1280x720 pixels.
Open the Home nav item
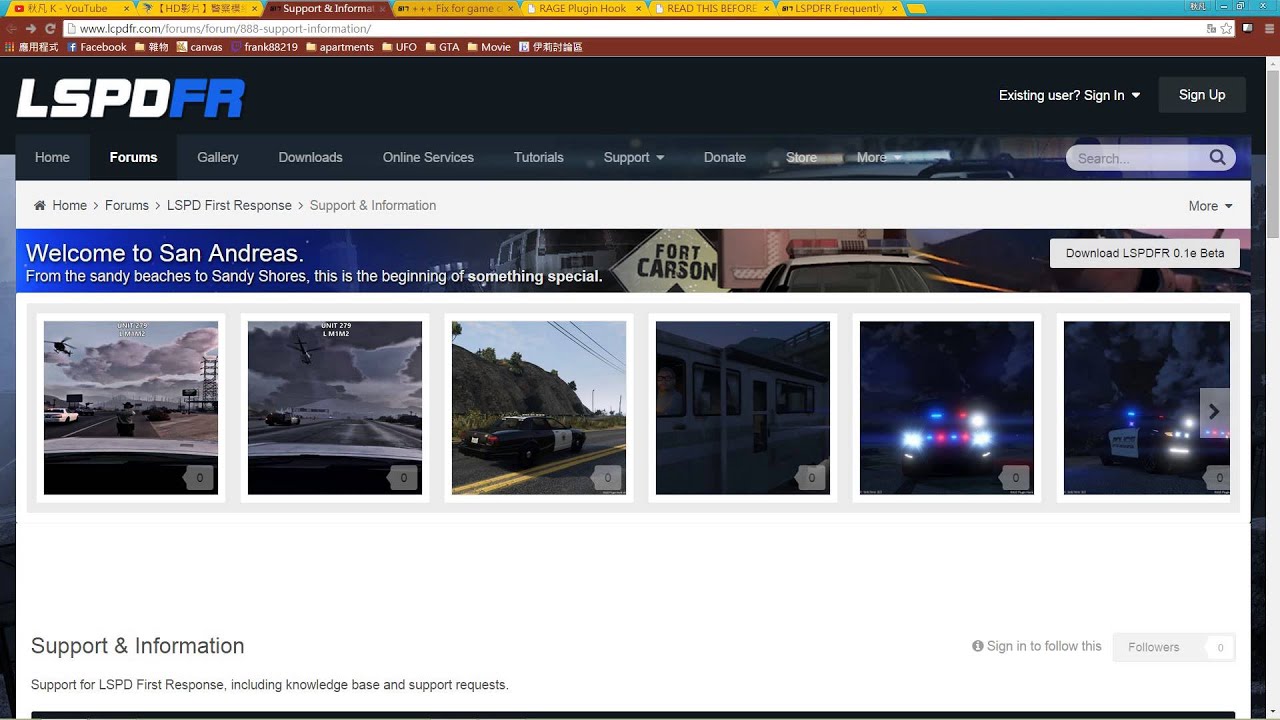click(x=52, y=157)
